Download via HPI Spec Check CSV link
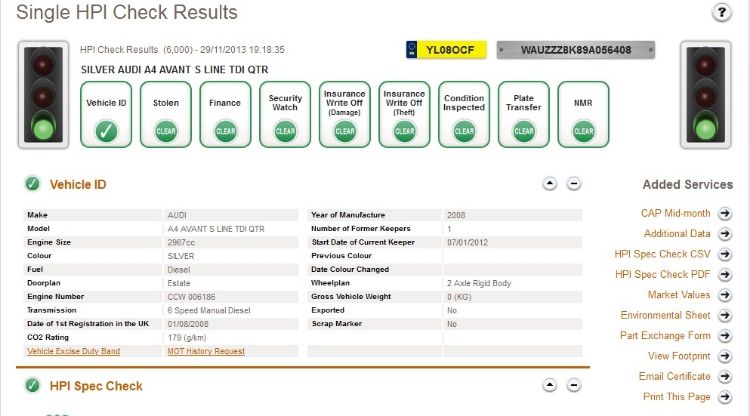750x416 pixels. pos(662,254)
